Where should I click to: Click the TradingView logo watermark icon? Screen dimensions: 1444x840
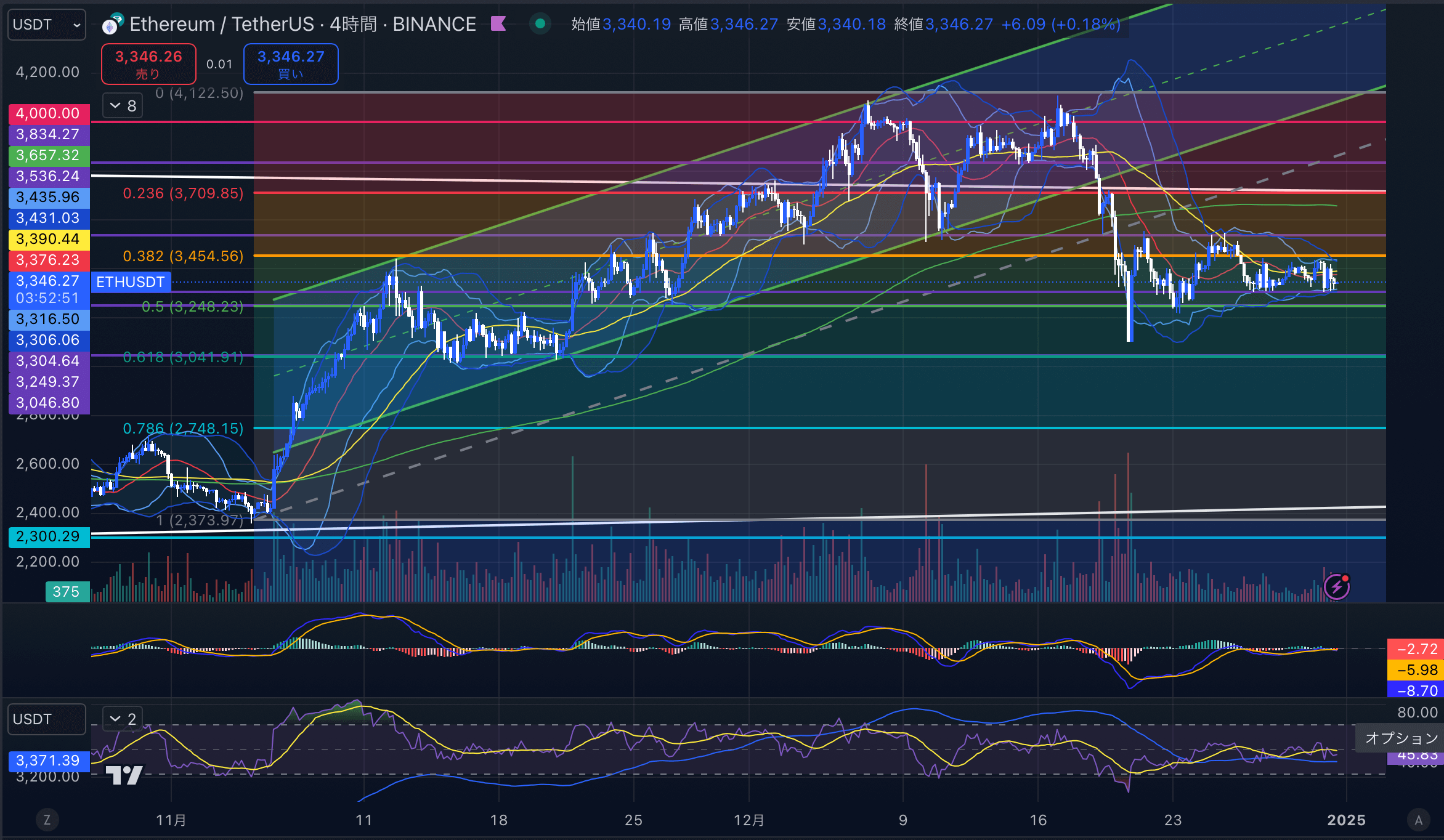(124, 775)
